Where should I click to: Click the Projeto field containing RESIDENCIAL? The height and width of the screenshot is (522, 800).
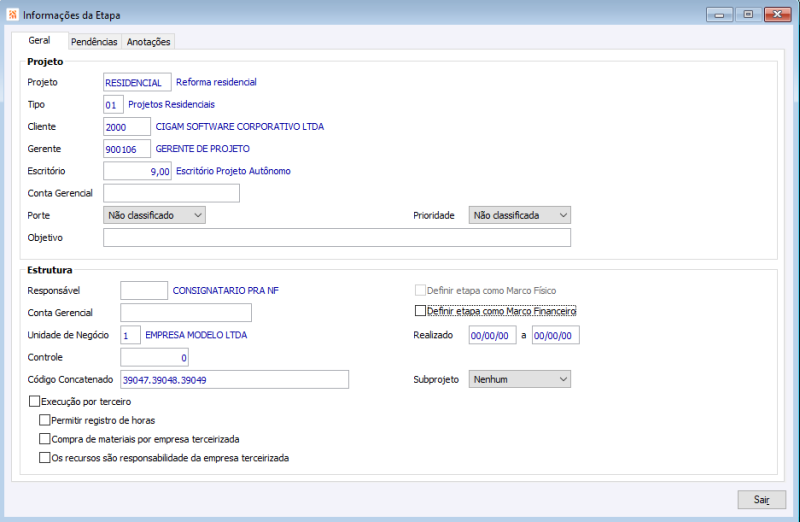tap(137, 82)
